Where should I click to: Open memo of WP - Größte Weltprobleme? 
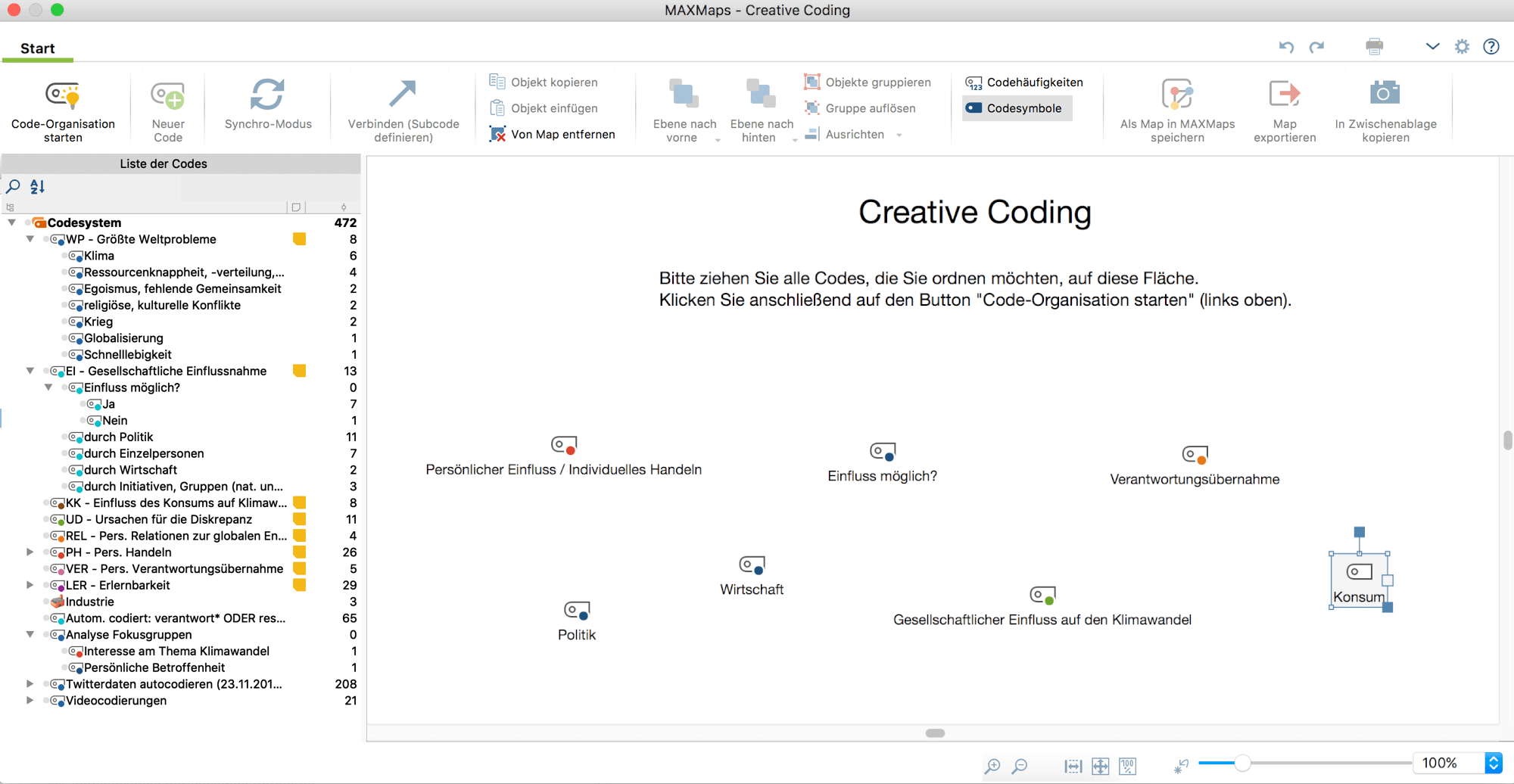coord(300,239)
